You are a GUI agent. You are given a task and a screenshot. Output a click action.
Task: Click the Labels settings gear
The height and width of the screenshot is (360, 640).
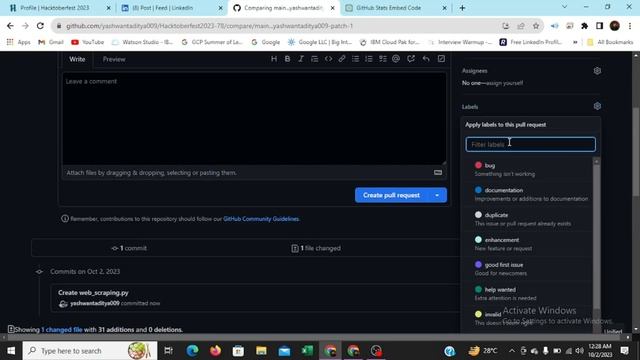[x=597, y=106]
